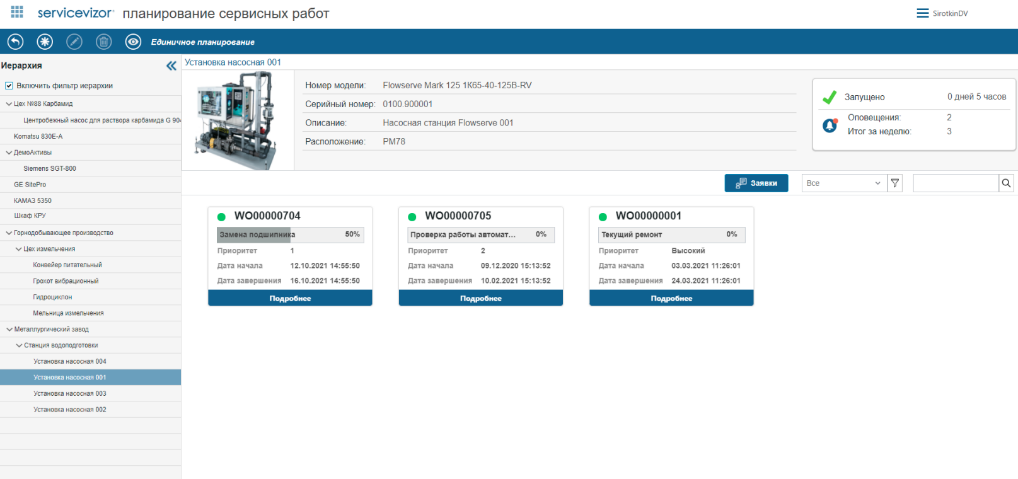Select Шкаф КРУ in tree

(x=30, y=216)
